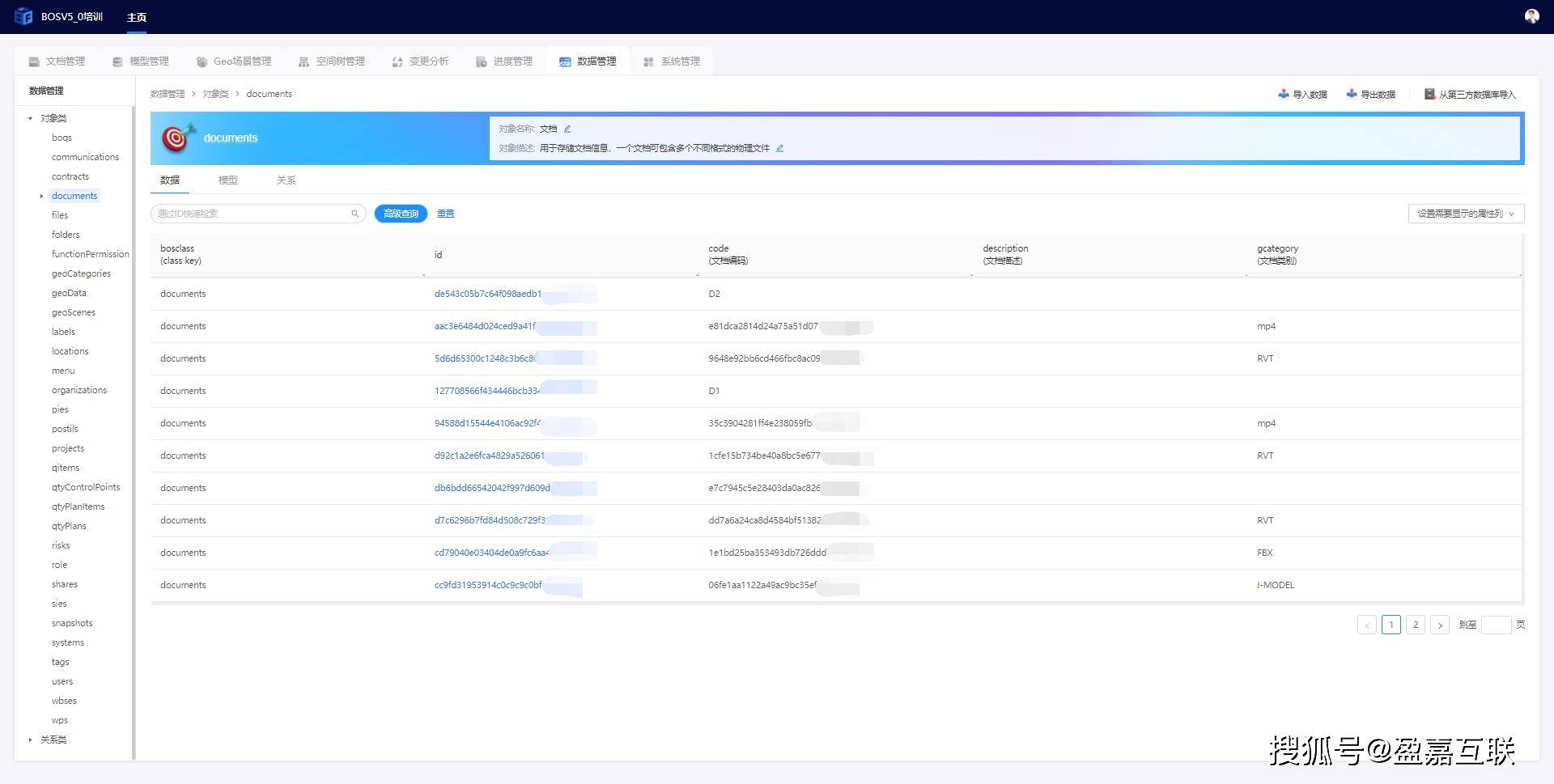Click the import data icon

click(x=1284, y=94)
